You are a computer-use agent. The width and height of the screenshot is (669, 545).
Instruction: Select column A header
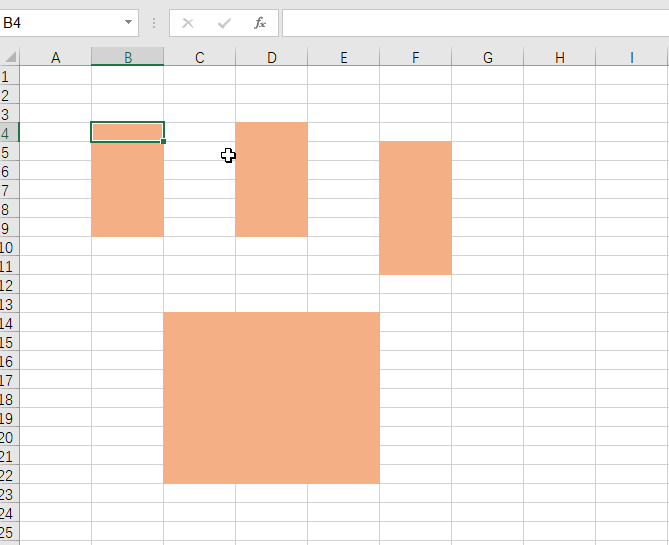point(55,57)
